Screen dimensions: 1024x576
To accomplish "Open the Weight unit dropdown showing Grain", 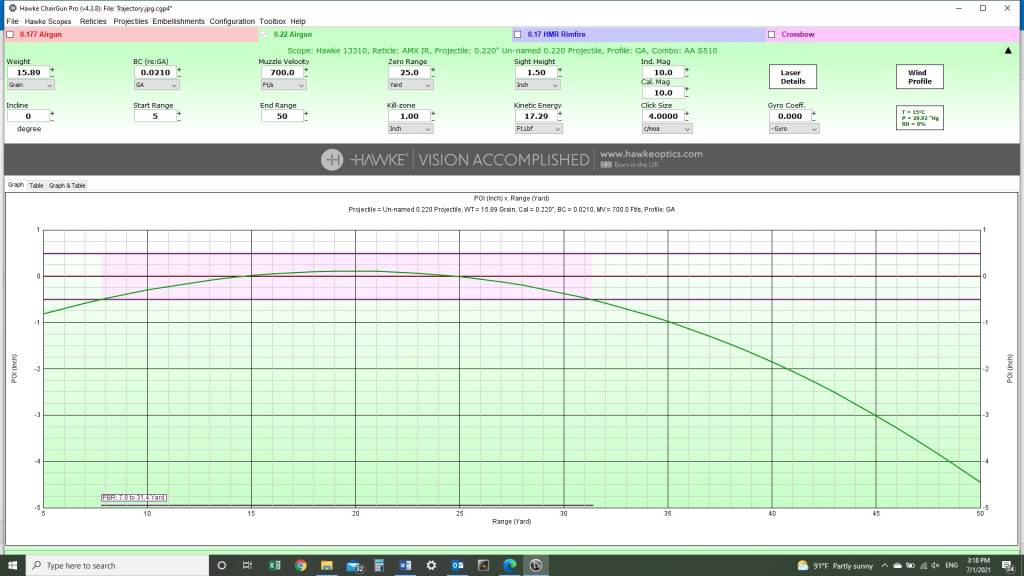I will tap(30, 85).
